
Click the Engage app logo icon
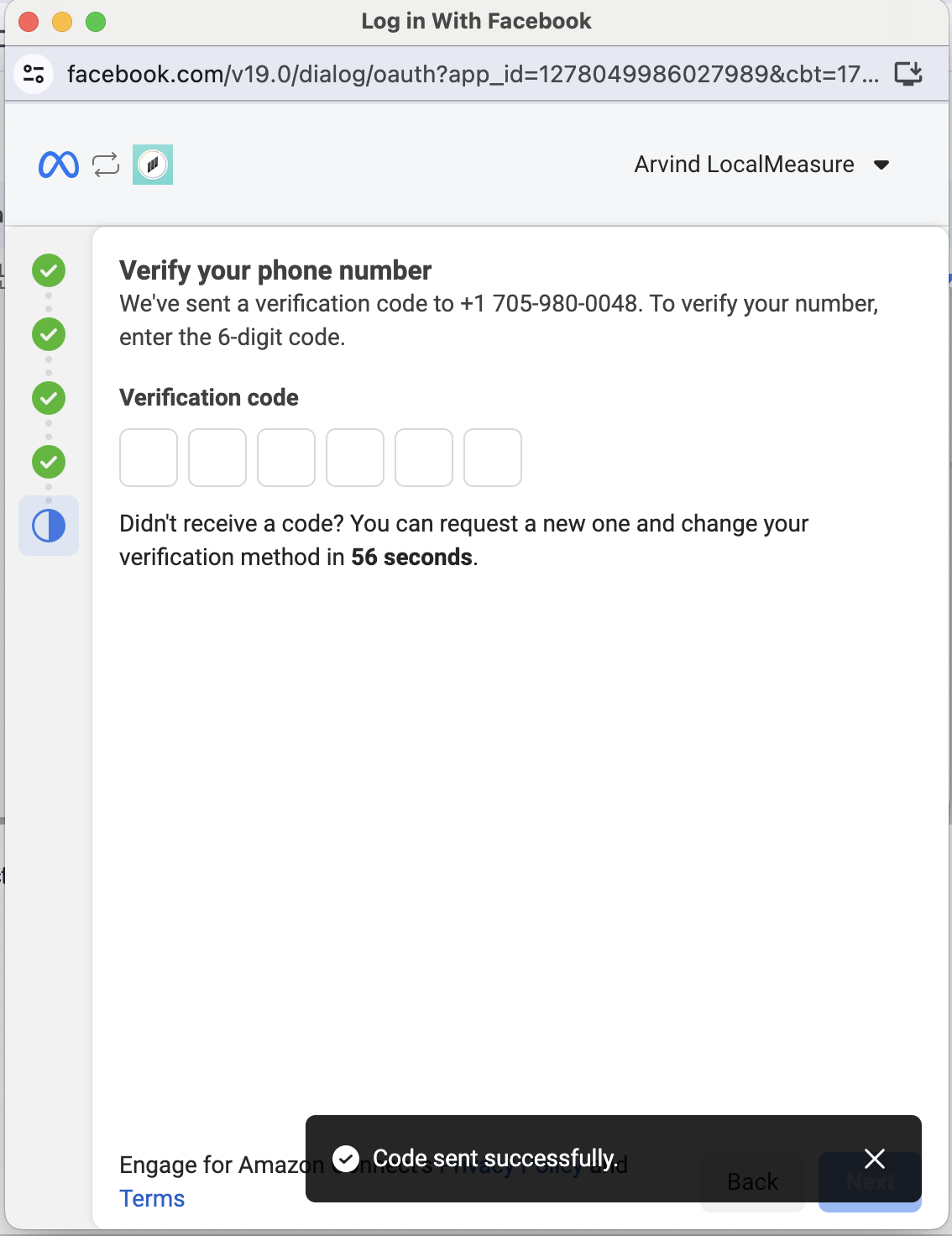pos(153,165)
